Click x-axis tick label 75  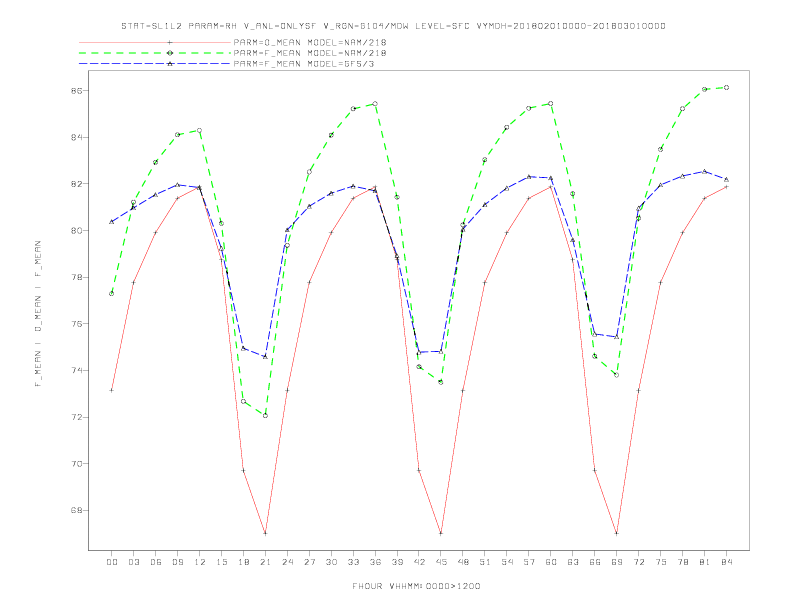(x=661, y=562)
